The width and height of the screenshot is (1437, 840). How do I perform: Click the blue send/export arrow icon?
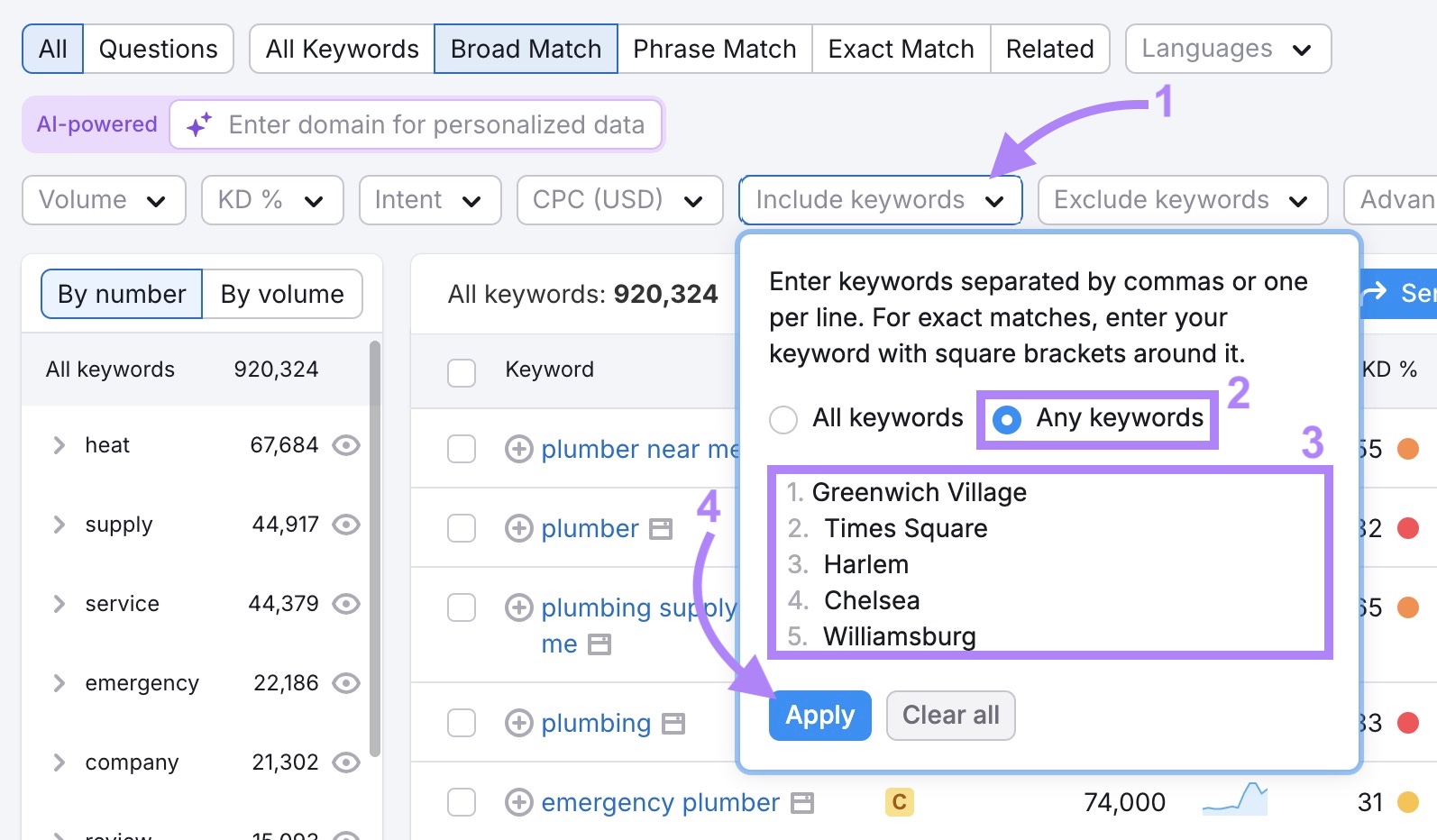pos(1374,292)
